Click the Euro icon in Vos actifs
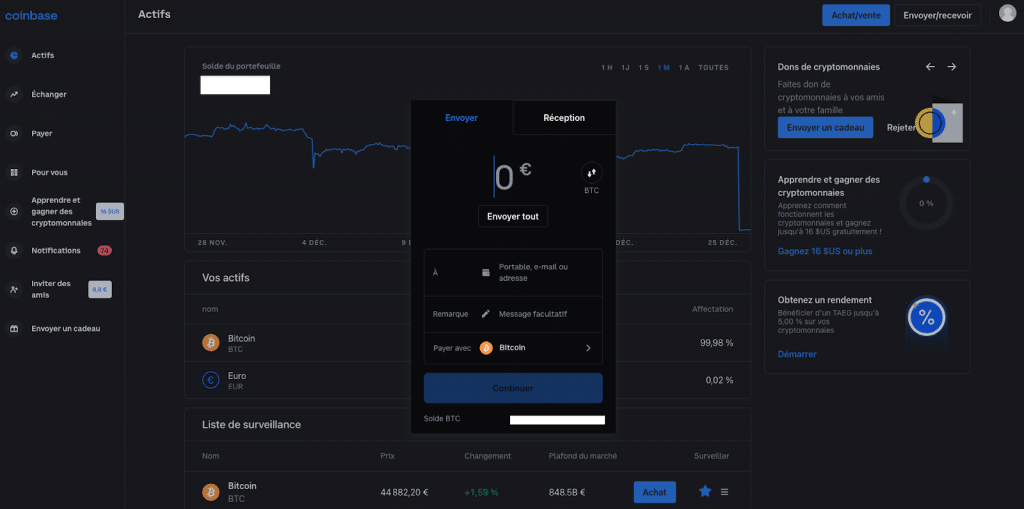Image resolution: width=1024 pixels, height=509 pixels. point(211,380)
